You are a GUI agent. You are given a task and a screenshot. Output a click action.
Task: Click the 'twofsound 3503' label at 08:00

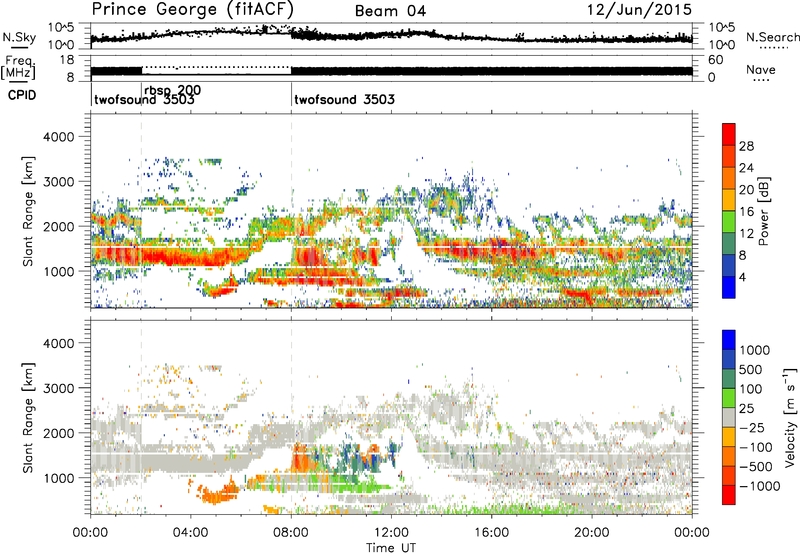click(344, 99)
